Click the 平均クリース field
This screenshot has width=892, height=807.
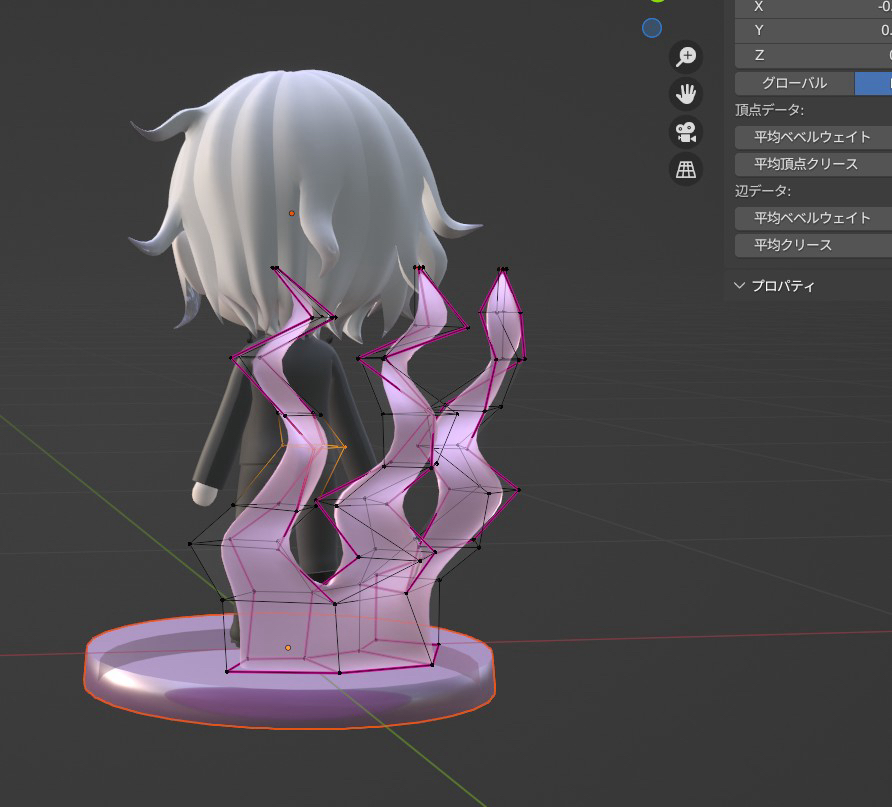pyautogui.click(x=812, y=245)
